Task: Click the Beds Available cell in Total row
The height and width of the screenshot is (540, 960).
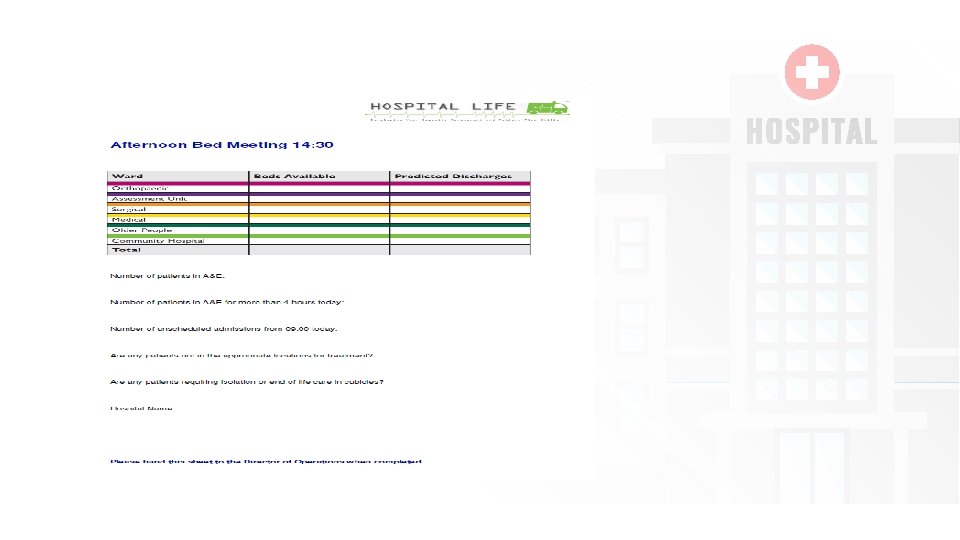Action: tap(319, 250)
